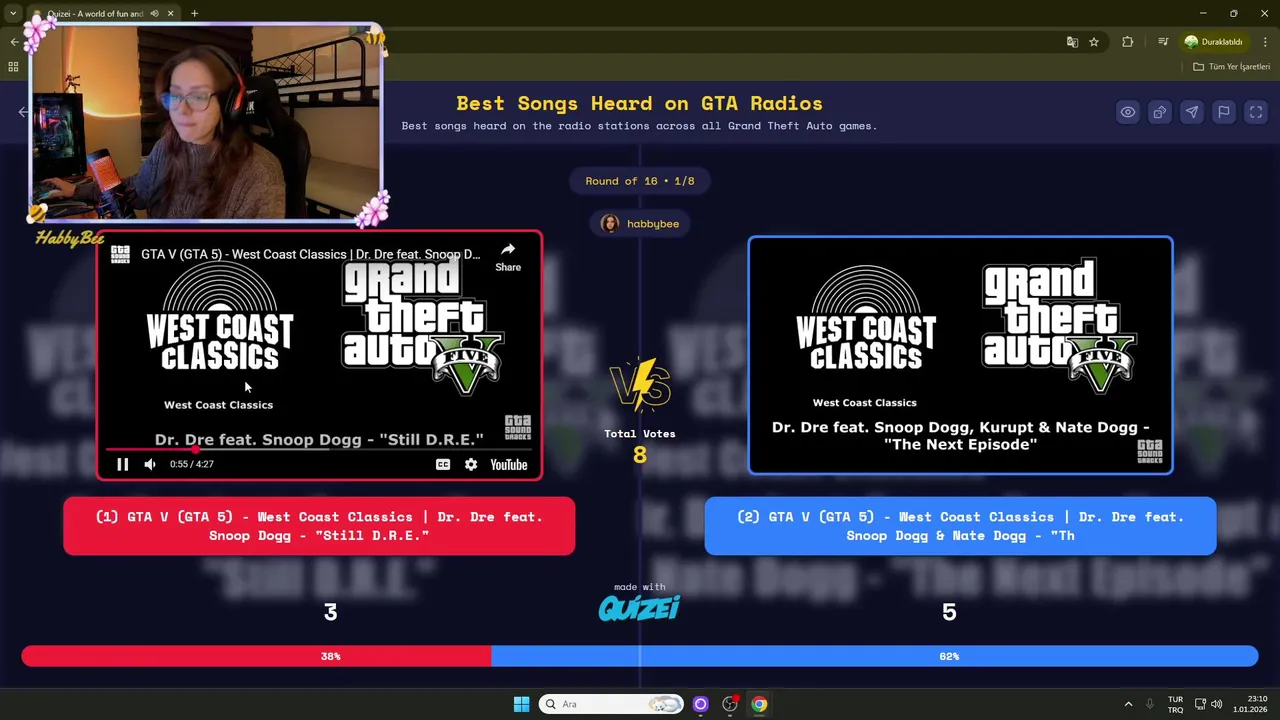1280x720 pixels.
Task: Click the dice randomize icon in the quiz header
Action: tap(1159, 112)
